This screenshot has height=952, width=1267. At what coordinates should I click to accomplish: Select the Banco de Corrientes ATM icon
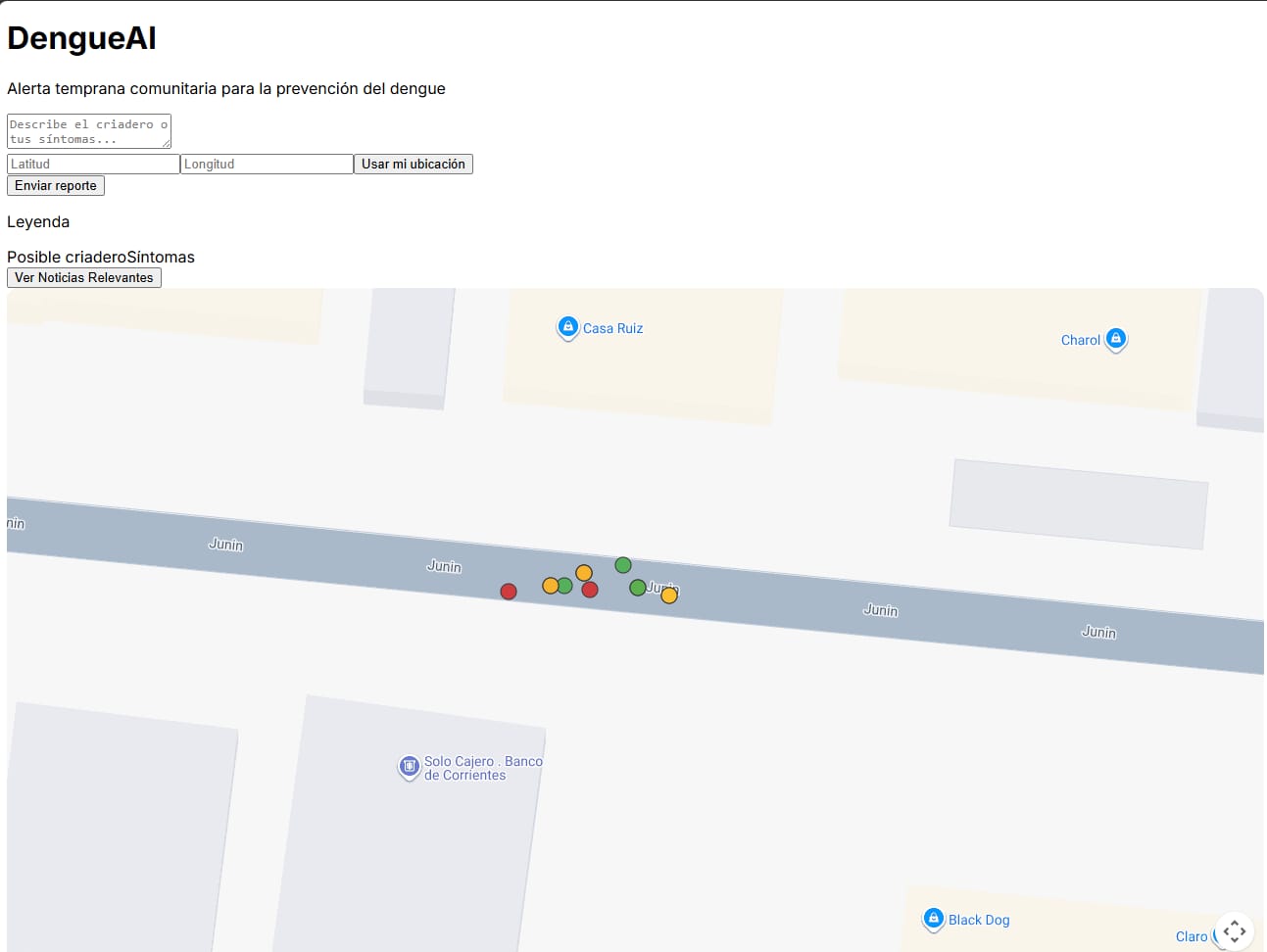coord(409,766)
